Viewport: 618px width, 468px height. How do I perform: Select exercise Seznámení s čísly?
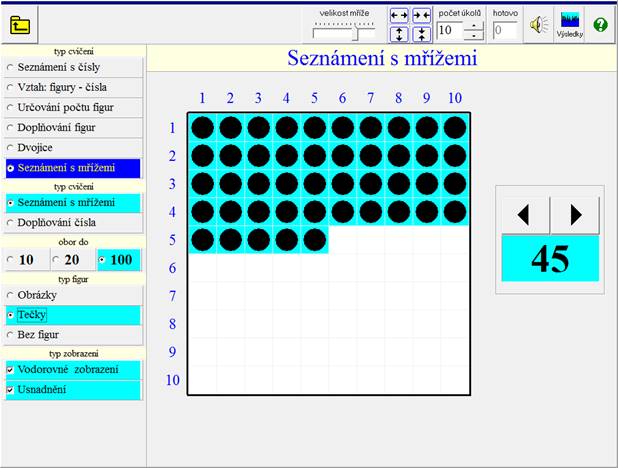(73, 67)
